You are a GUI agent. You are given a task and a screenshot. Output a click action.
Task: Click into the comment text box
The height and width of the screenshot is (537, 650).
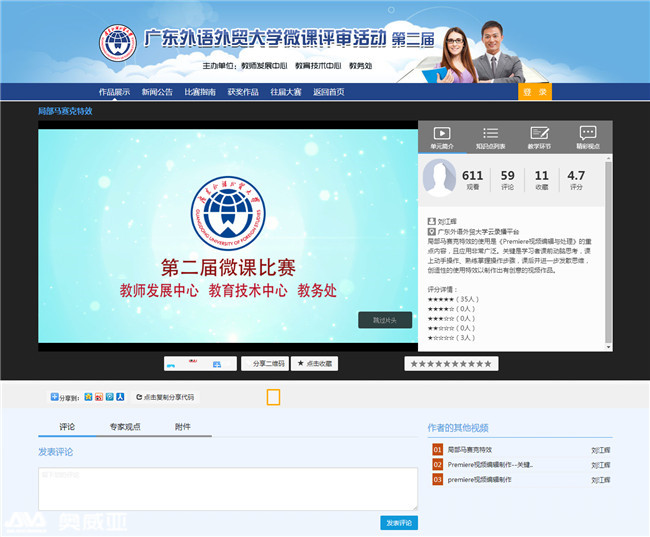point(227,489)
